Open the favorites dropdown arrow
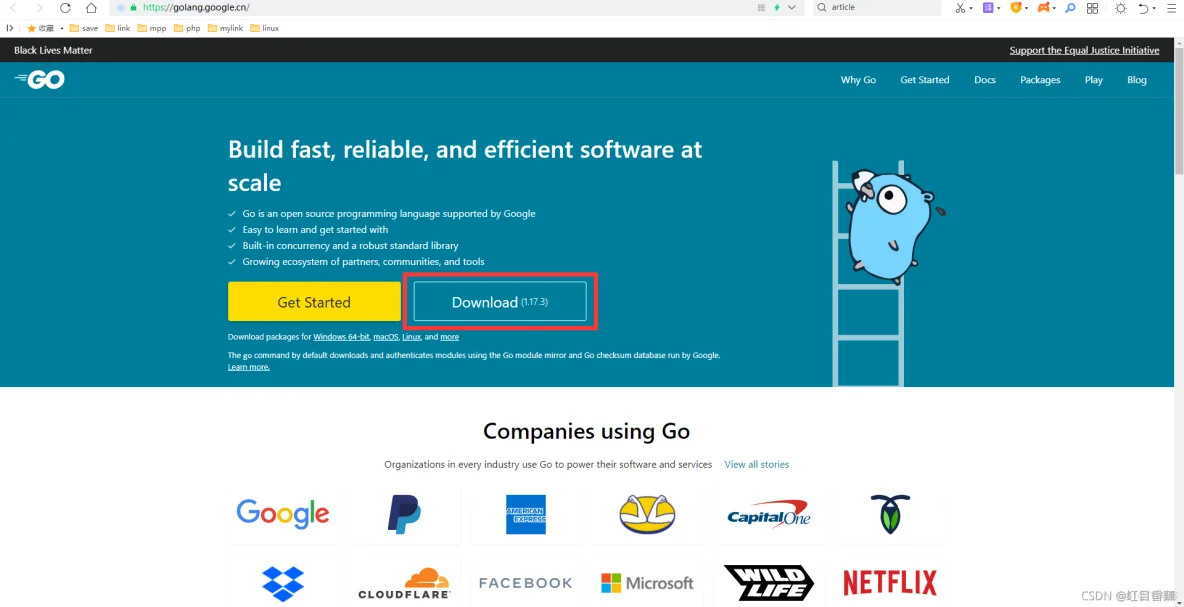The image size is (1184, 607). pos(62,29)
